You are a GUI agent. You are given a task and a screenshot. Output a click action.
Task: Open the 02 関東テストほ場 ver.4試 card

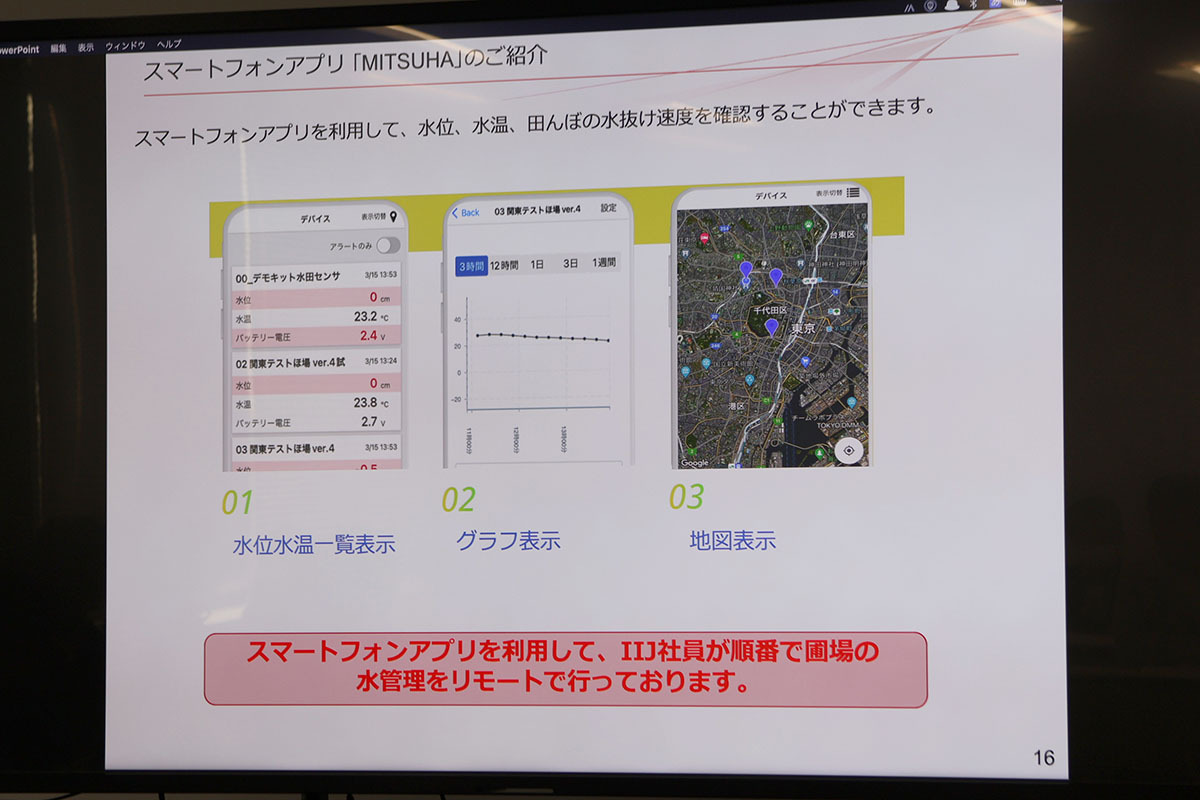coord(317,391)
